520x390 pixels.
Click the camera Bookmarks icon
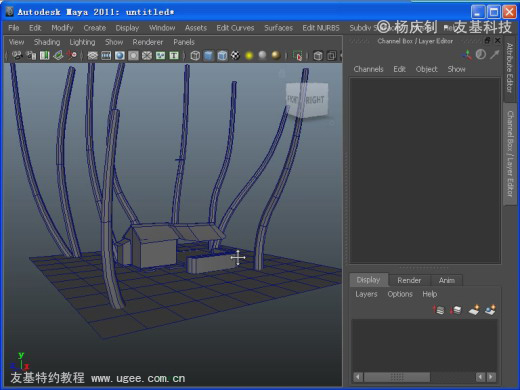(x=45, y=55)
